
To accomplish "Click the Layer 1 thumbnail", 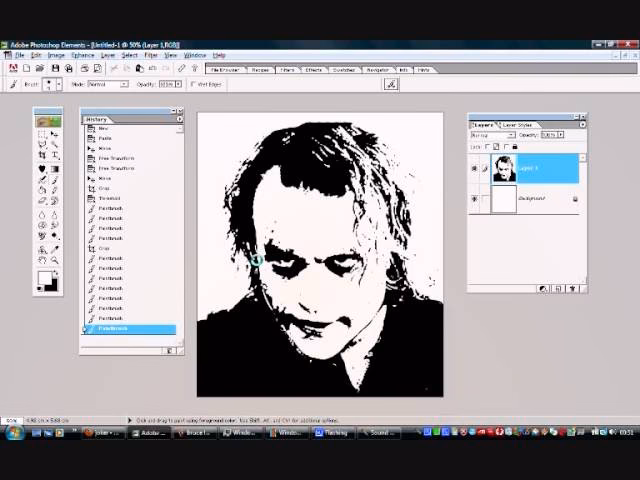I will coord(504,168).
